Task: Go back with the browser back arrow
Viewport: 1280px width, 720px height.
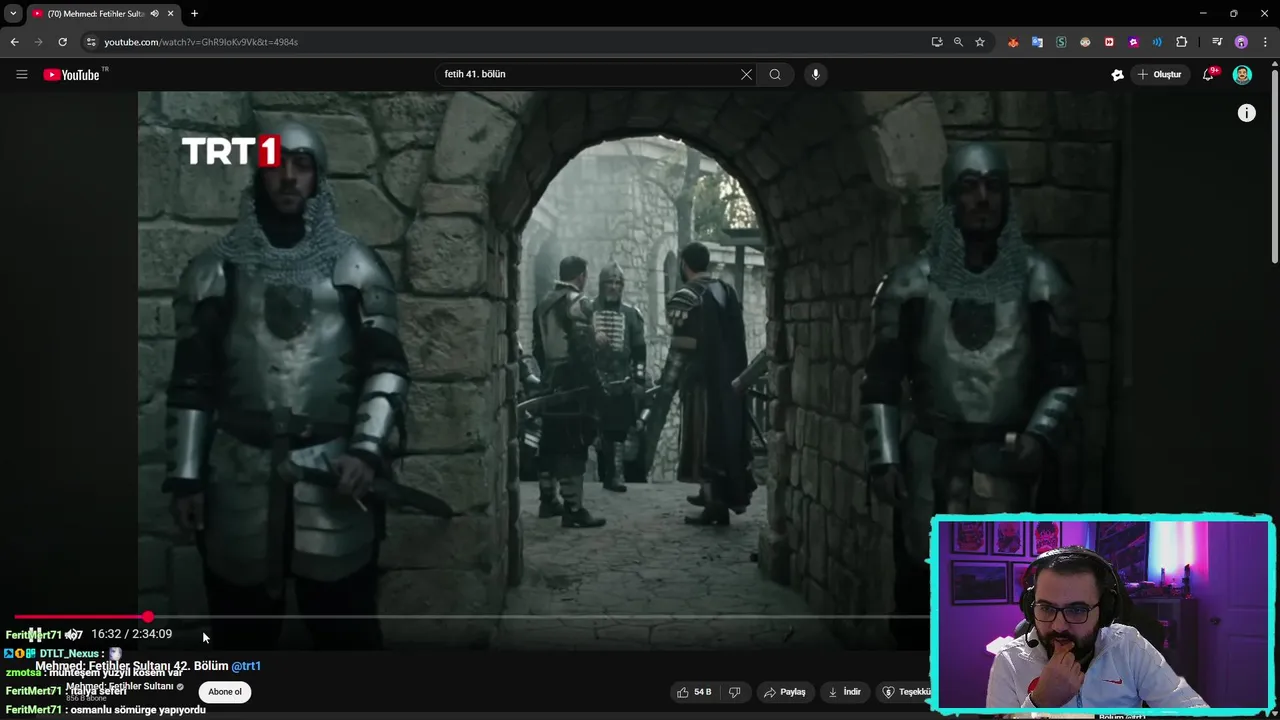Action: 14,42
